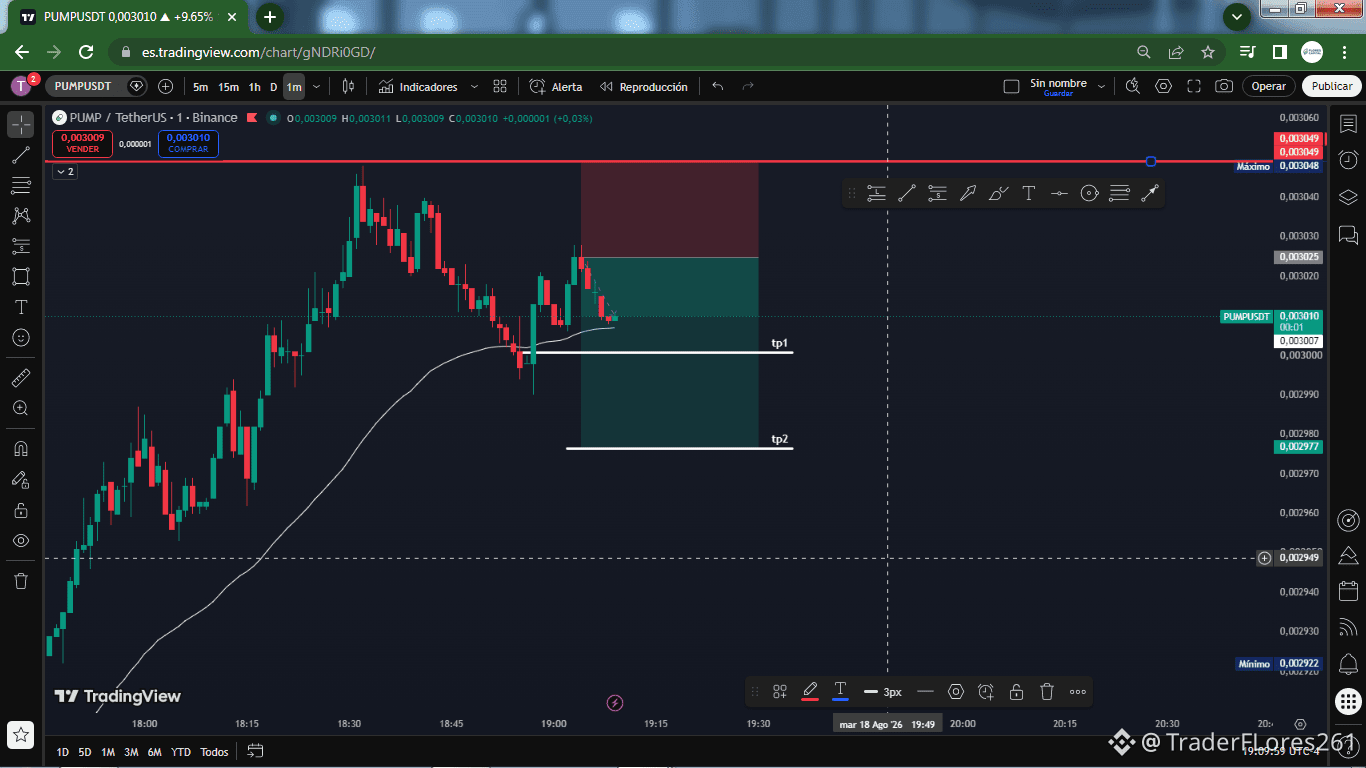The image size is (1366, 768).
Task: Switch to the 5m timeframe
Action: [201, 87]
